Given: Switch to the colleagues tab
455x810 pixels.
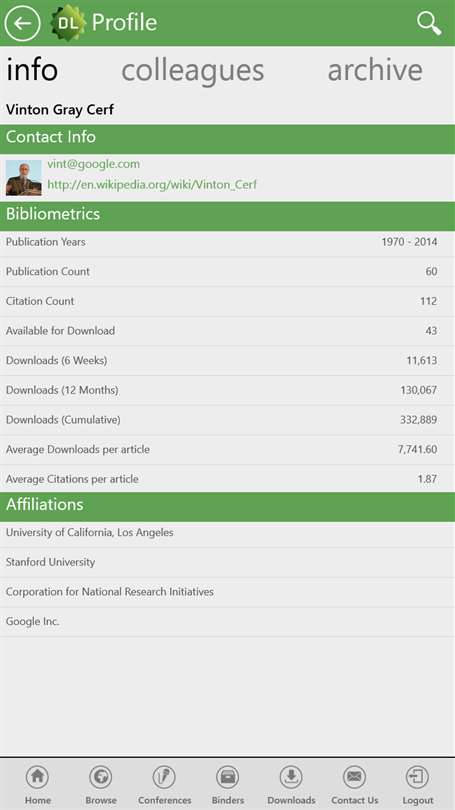Looking at the screenshot, I should (193, 71).
